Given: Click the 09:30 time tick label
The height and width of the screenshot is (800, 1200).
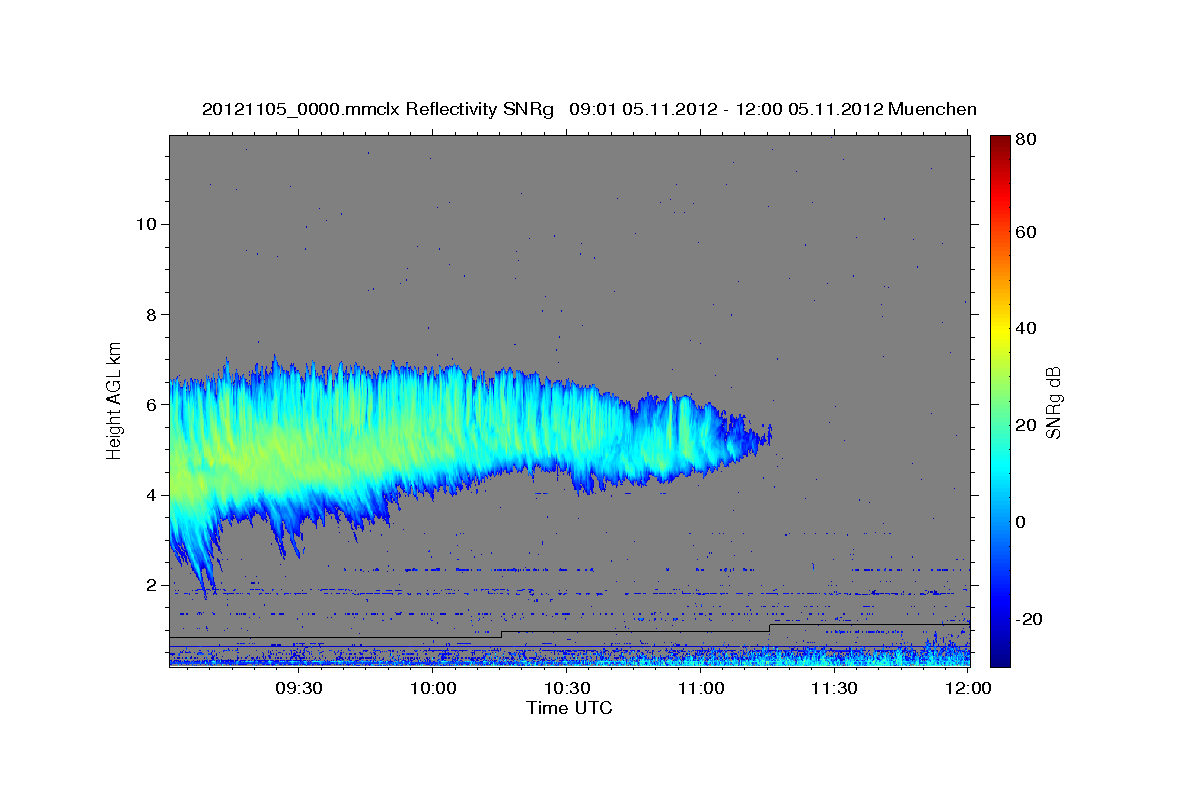Looking at the screenshot, I should pyautogui.click(x=299, y=689).
